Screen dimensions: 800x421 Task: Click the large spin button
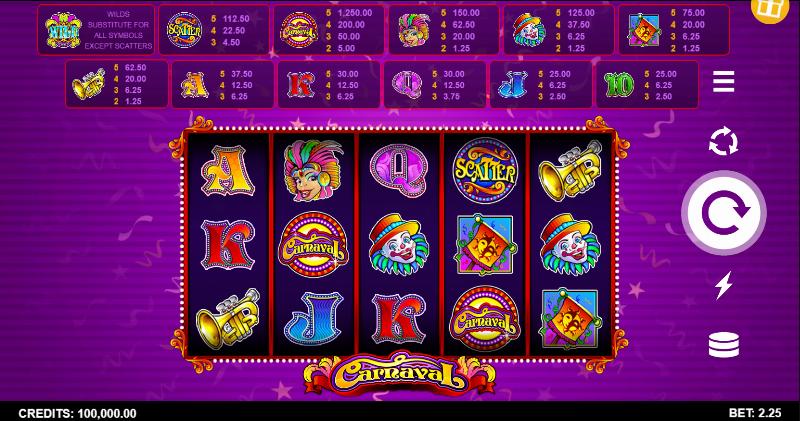click(723, 212)
